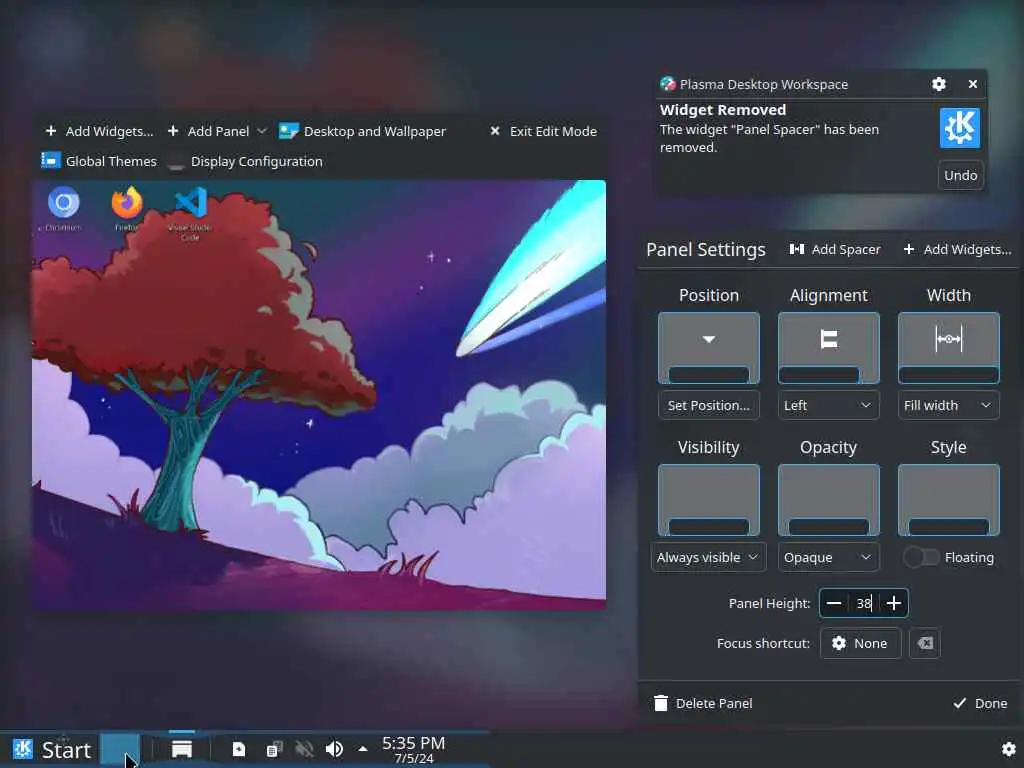The width and height of the screenshot is (1024, 768).
Task: Open notification settings gear in Plasma notification
Action: 938,84
